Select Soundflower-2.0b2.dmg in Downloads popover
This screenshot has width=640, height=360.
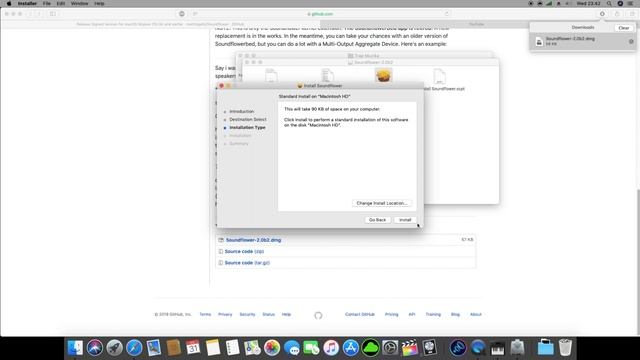(x=583, y=41)
